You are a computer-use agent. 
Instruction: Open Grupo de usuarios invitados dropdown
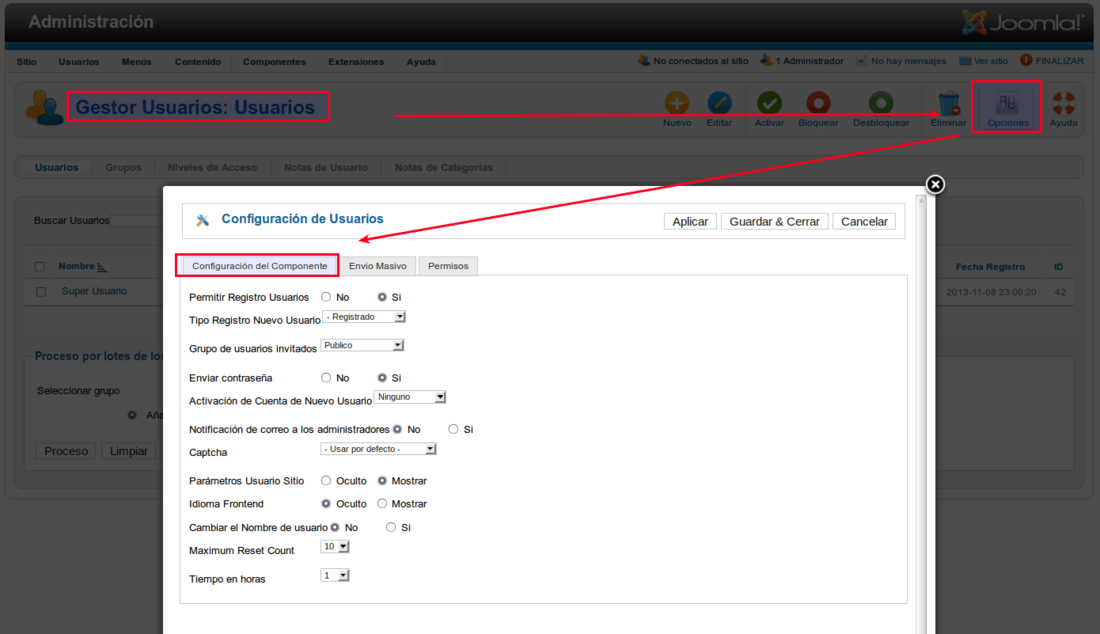[363, 345]
